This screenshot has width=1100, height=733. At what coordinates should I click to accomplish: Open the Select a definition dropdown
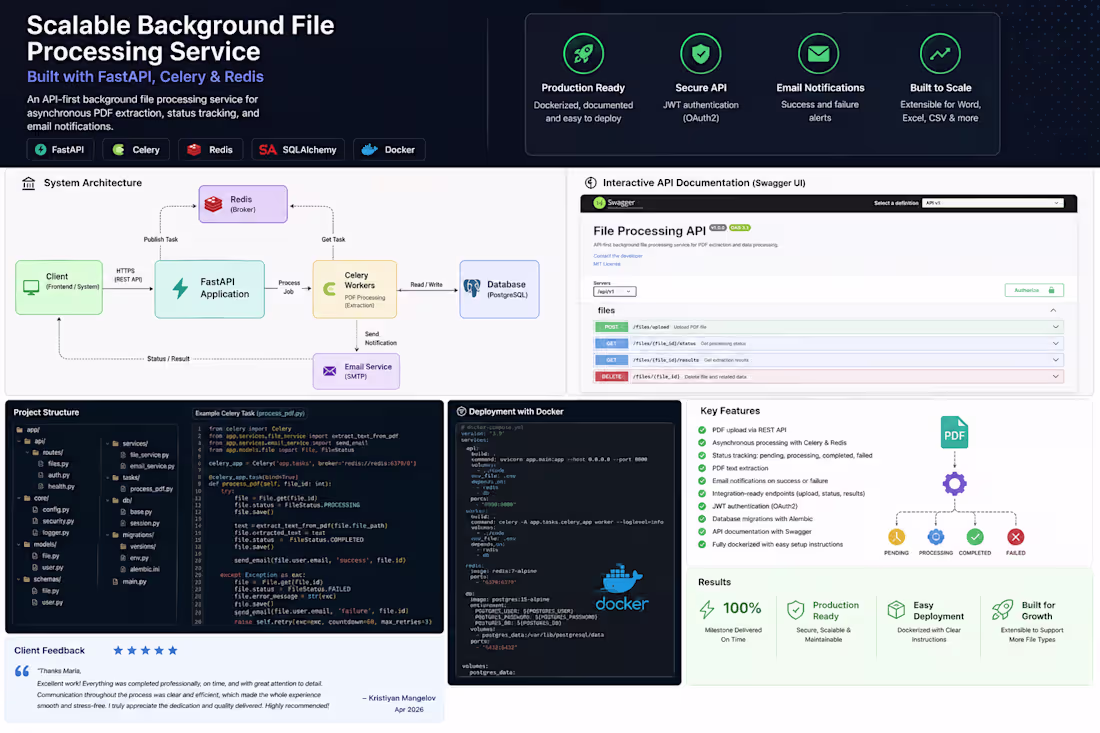pos(993,203)
